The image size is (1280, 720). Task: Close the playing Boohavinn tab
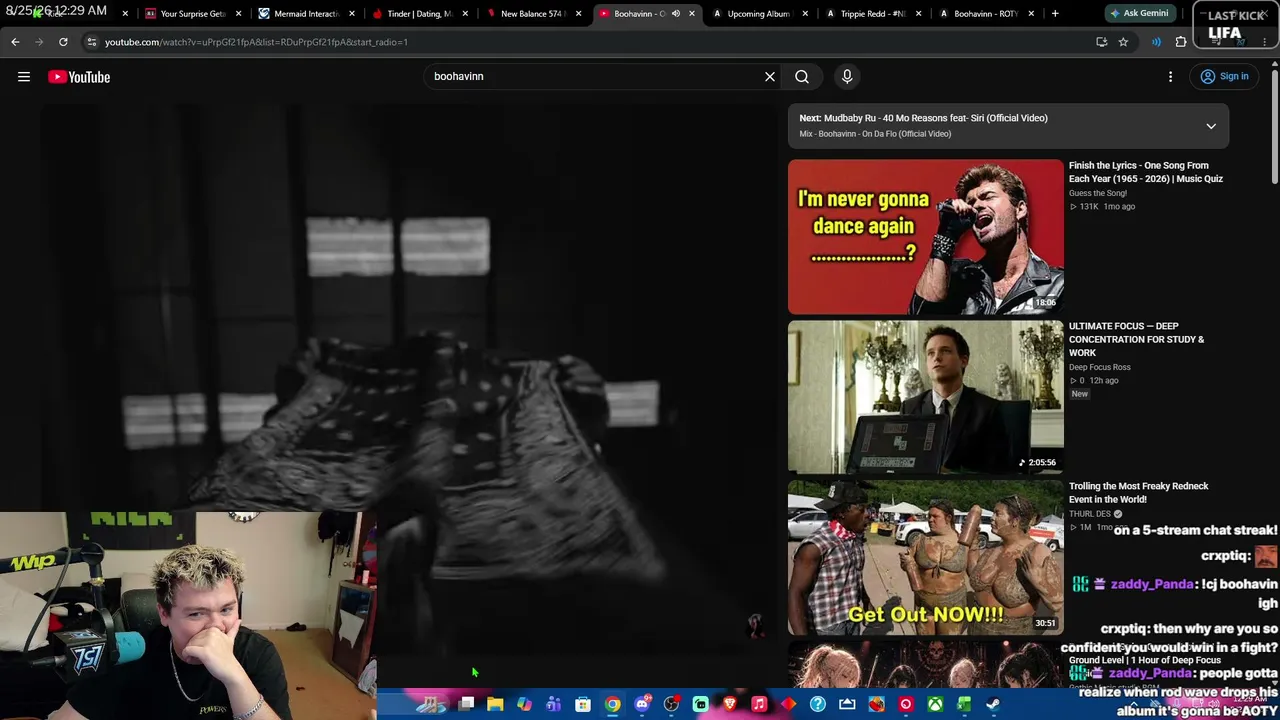coord(692,14)
